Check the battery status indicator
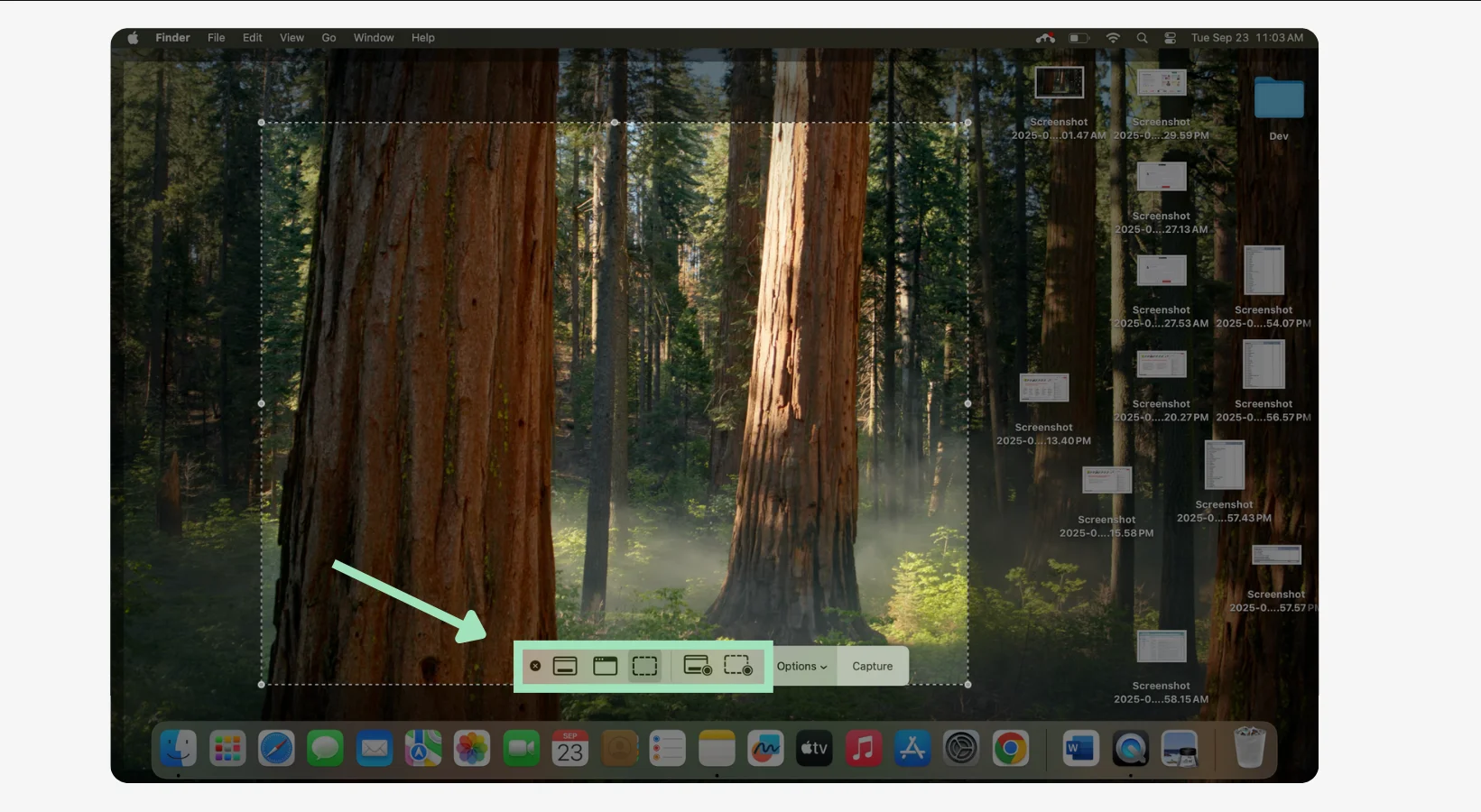 tap(1078, 38)
